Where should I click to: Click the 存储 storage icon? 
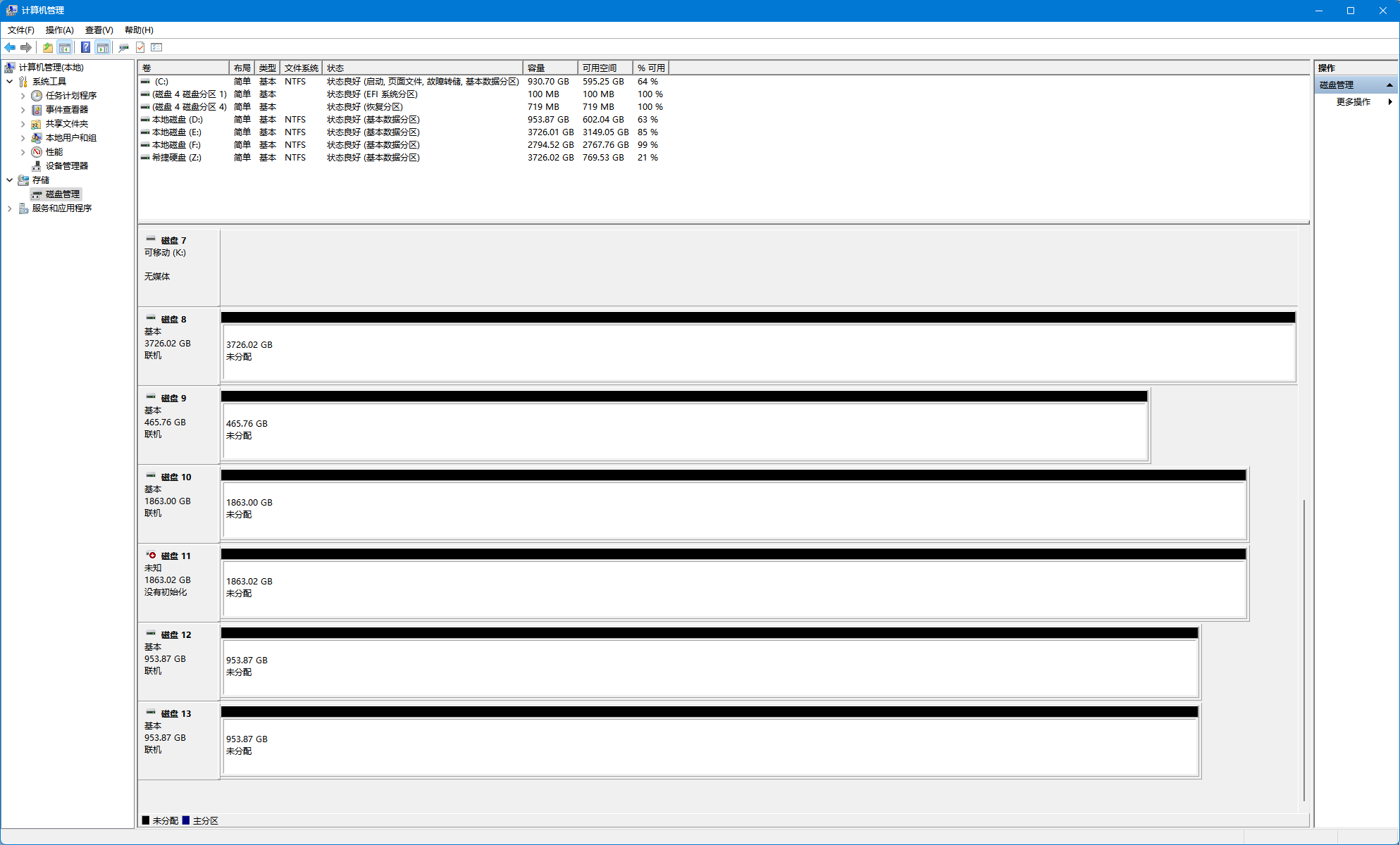click(23, 180)
